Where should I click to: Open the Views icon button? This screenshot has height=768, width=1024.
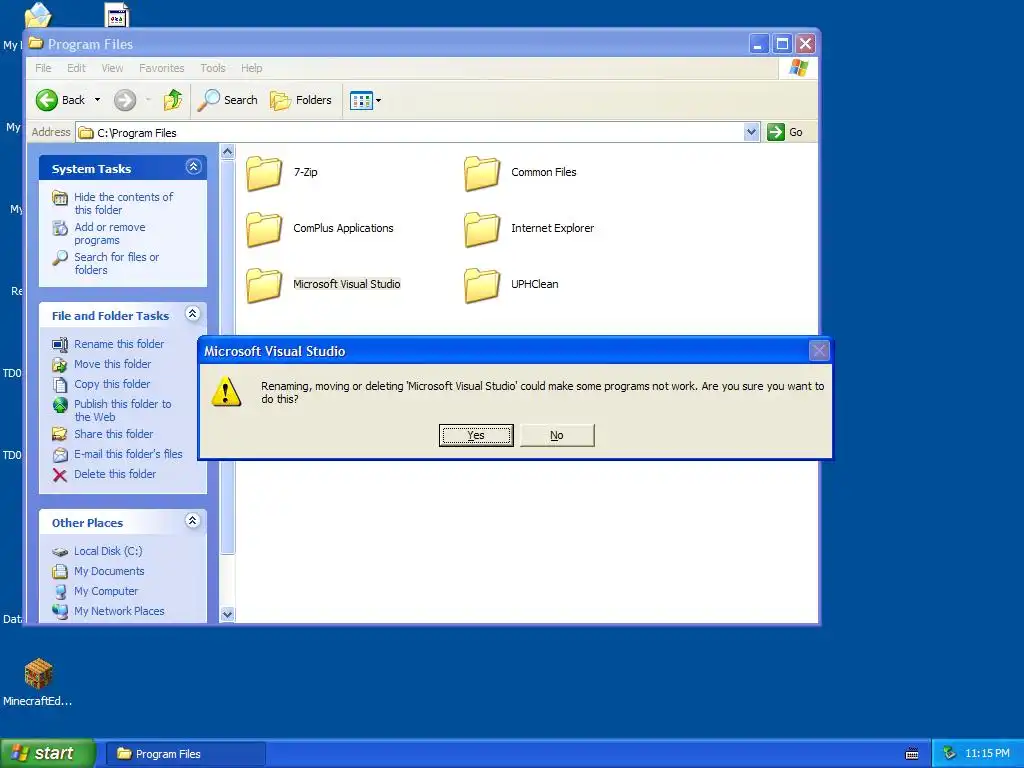[360, 100]
